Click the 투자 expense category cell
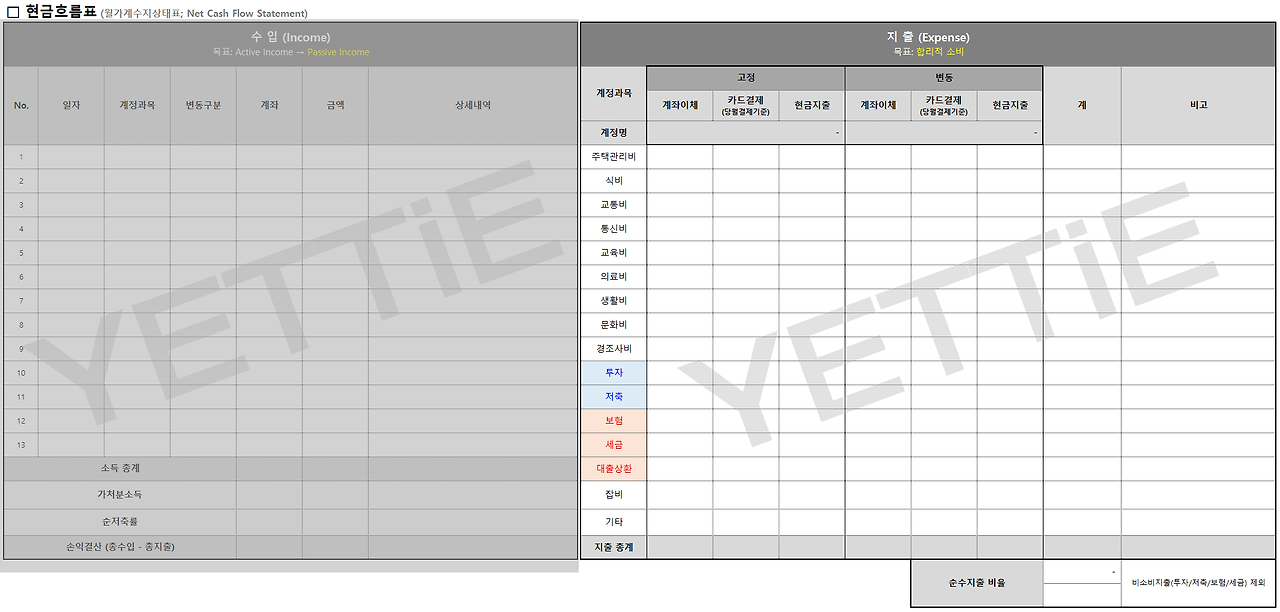 [613, 372]
